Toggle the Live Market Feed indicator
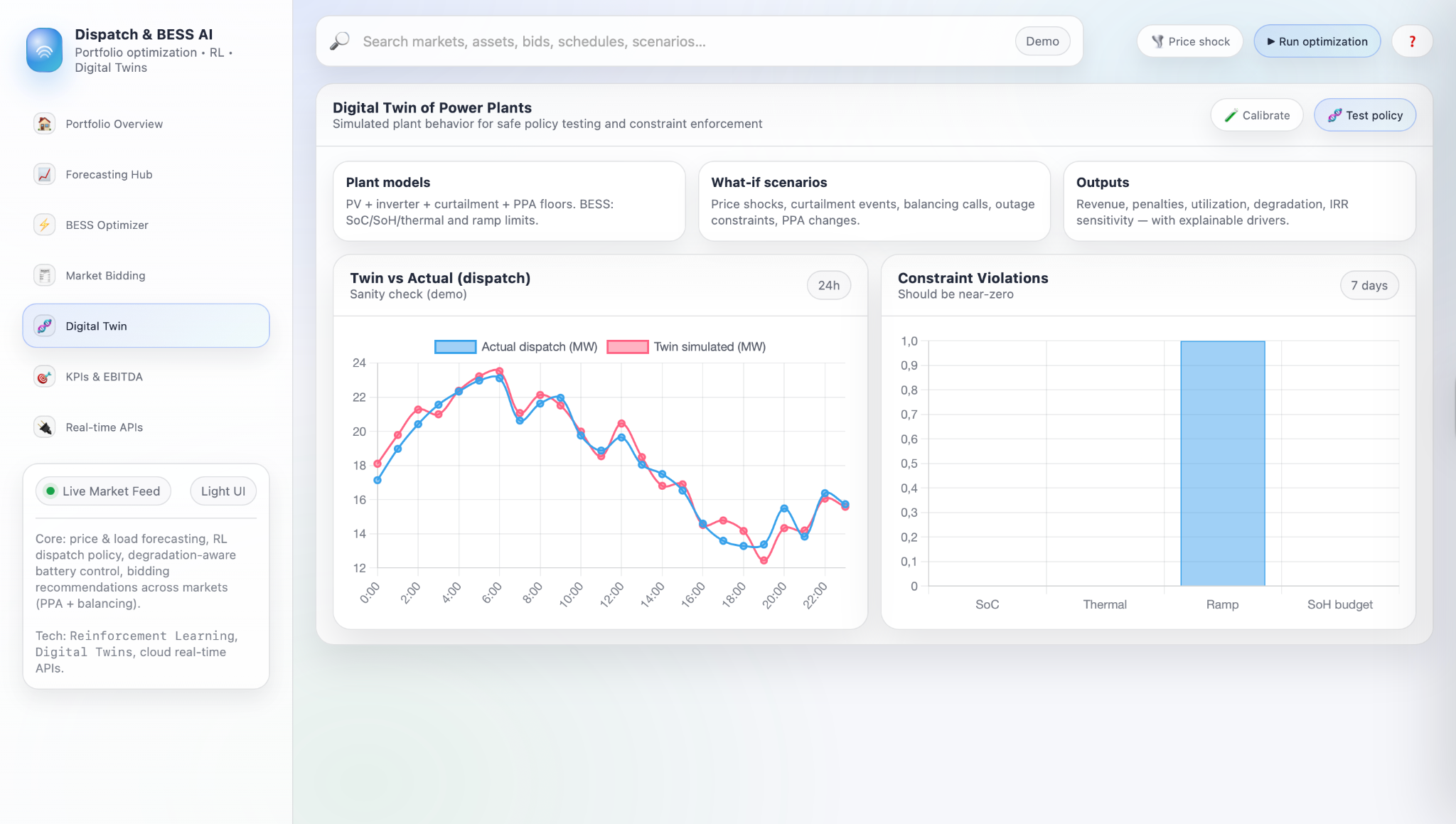The height and width of the screenshot is (824, 1456). [x=104, y=491]
